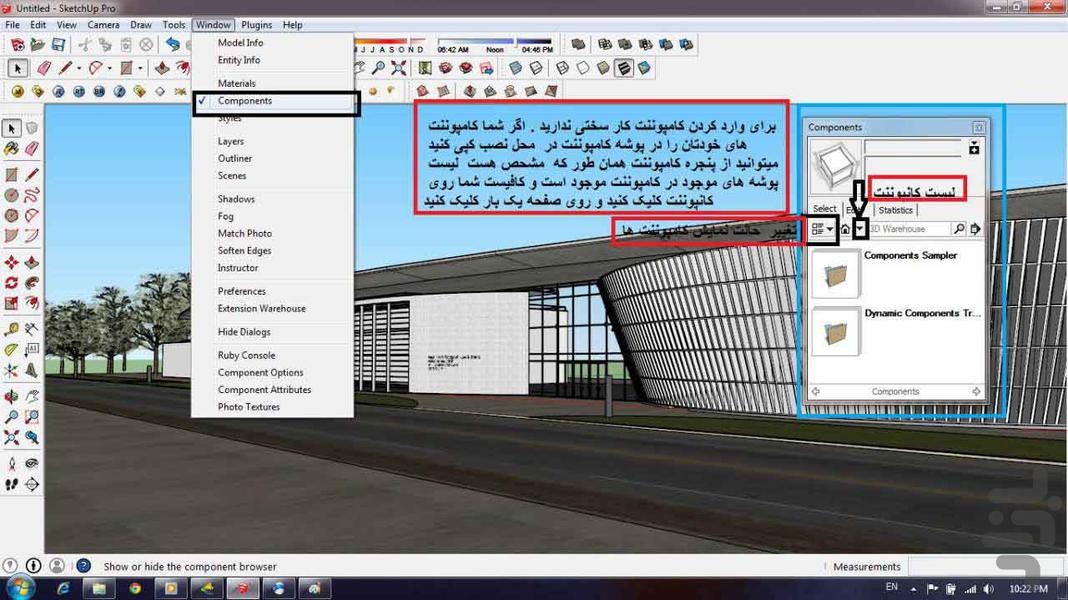Click the Undo icon
1068x600 pixels.
[170, 42]
